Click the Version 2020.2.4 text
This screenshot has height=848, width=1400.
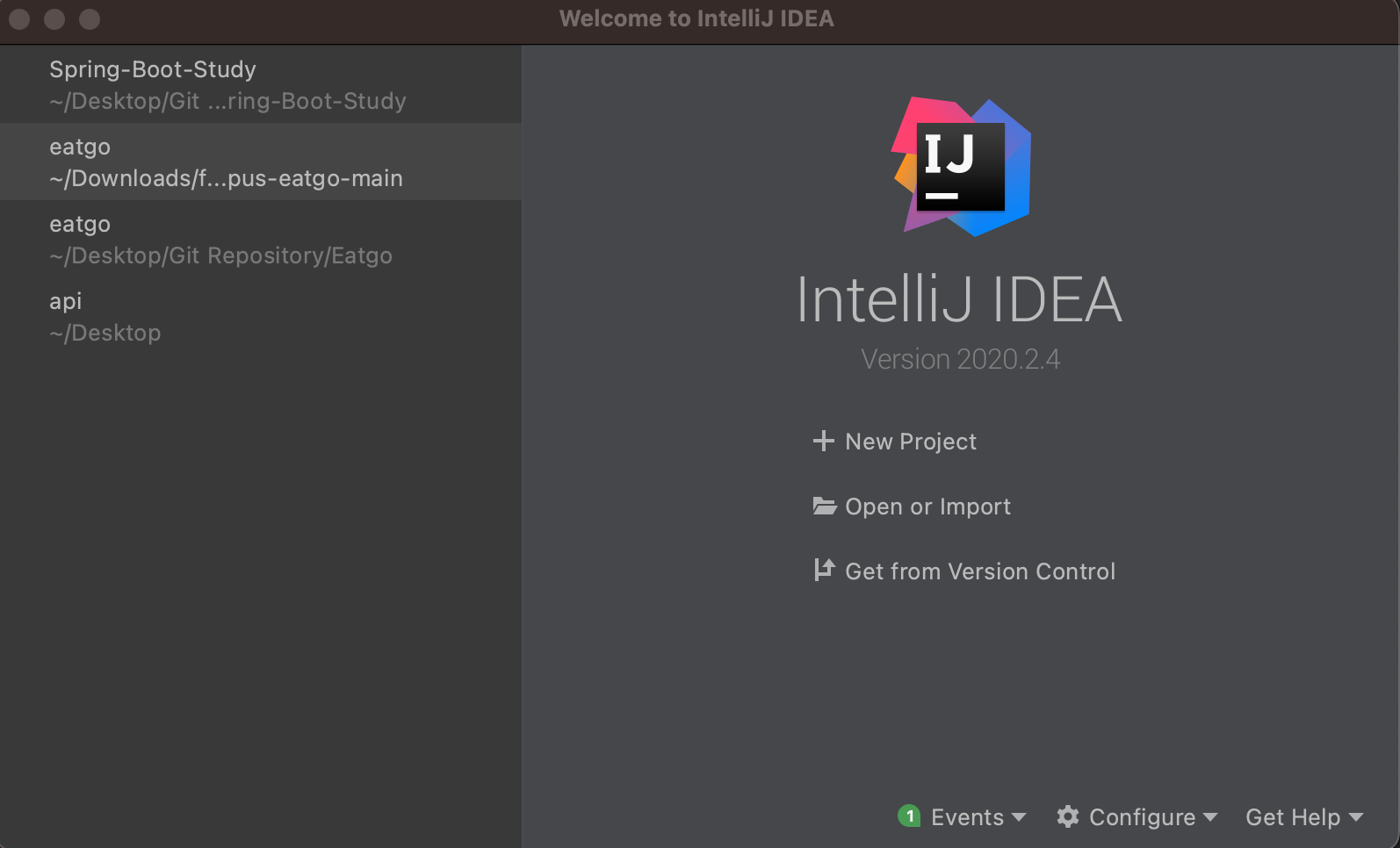(x=960, y=359)
